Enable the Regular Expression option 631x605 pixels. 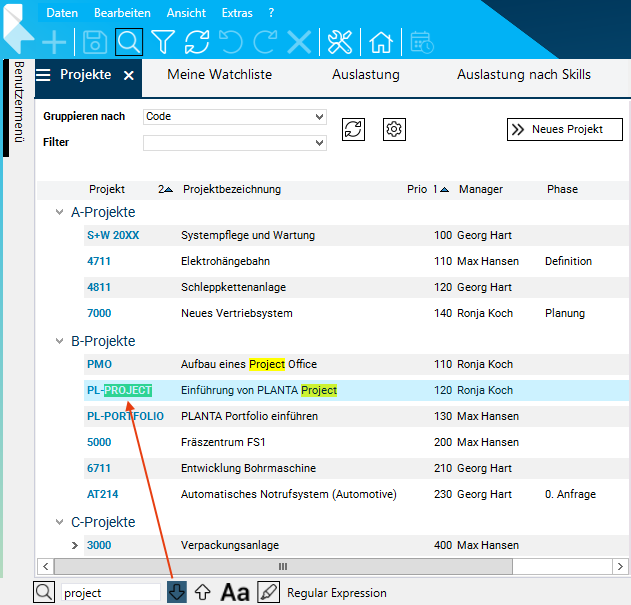click(x=336, y=593)
